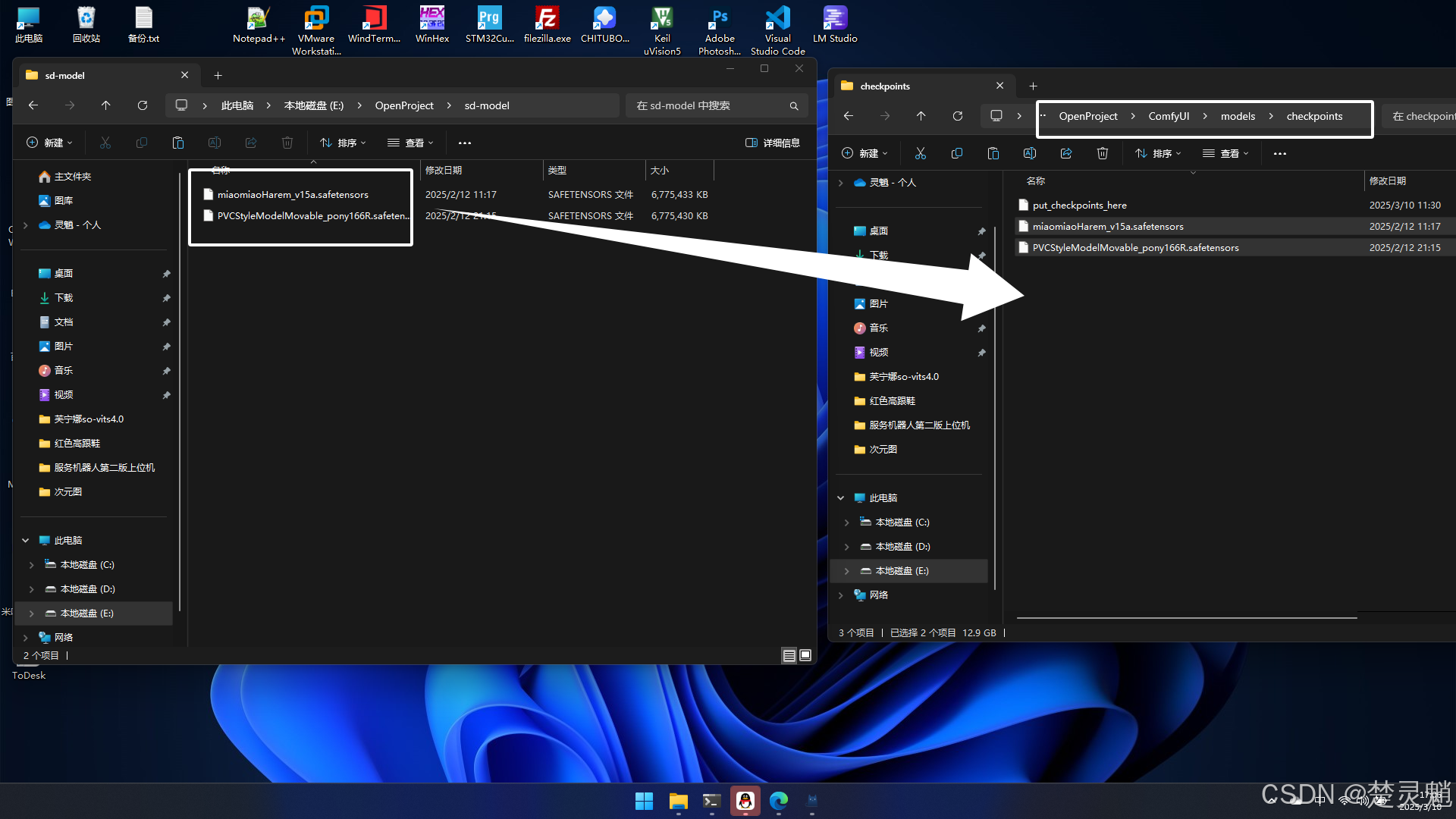Click the cut icon in checkpoints toolbar
1456x819 pixels.
pyautogui.click(x=921, y=153)
